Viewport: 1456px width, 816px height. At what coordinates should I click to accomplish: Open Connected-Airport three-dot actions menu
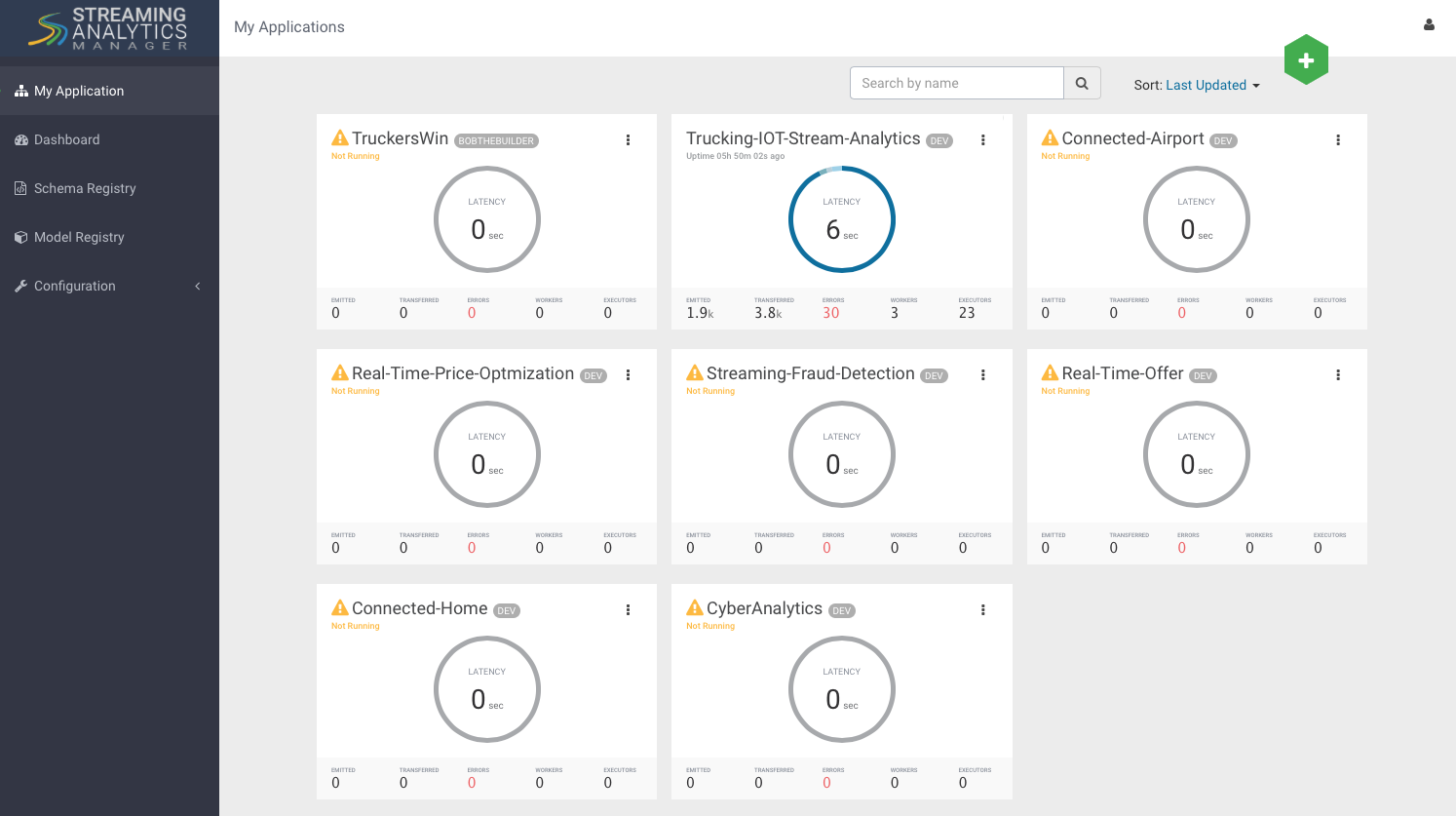1337,140
